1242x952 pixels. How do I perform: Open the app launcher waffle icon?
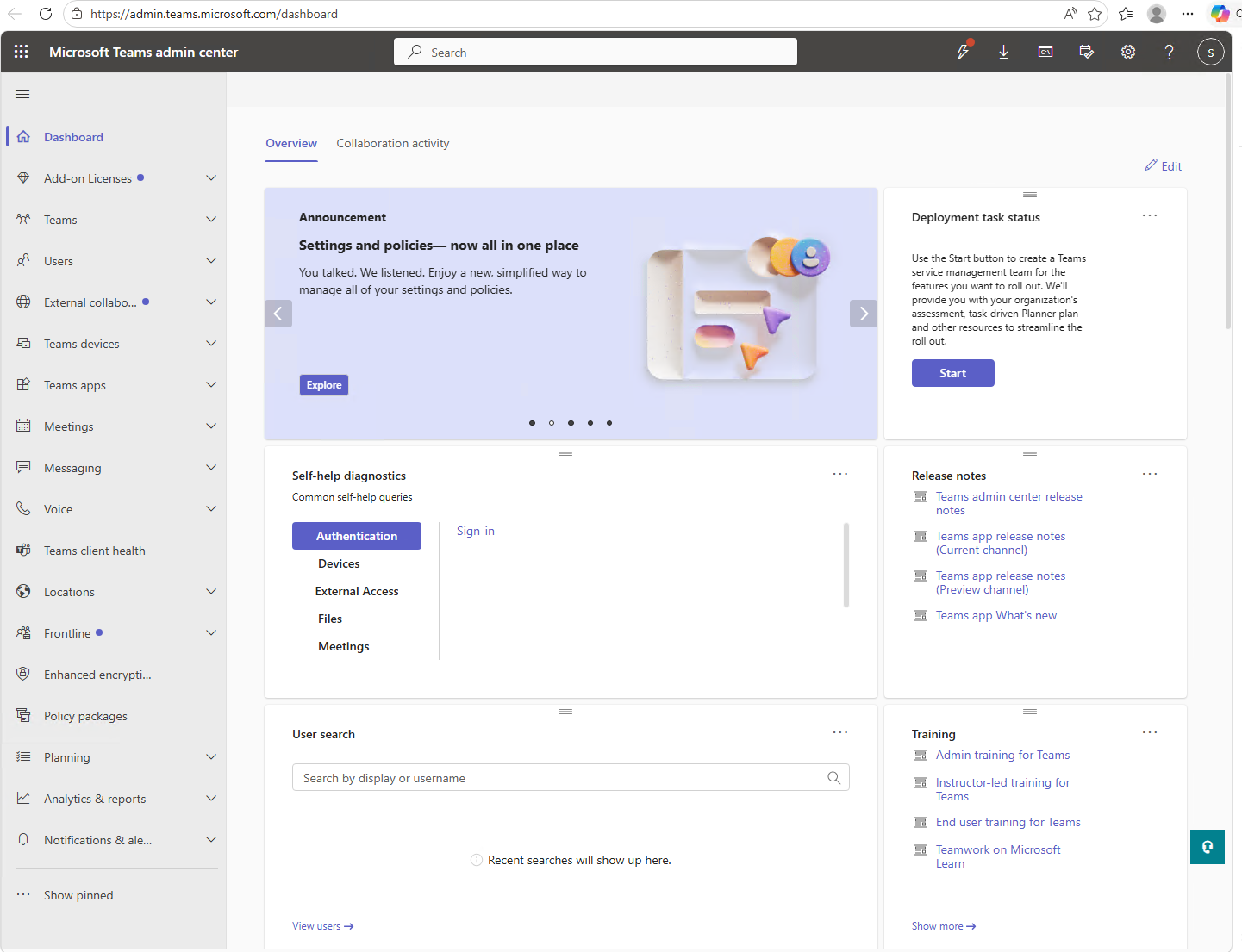[x=22, y=52]
